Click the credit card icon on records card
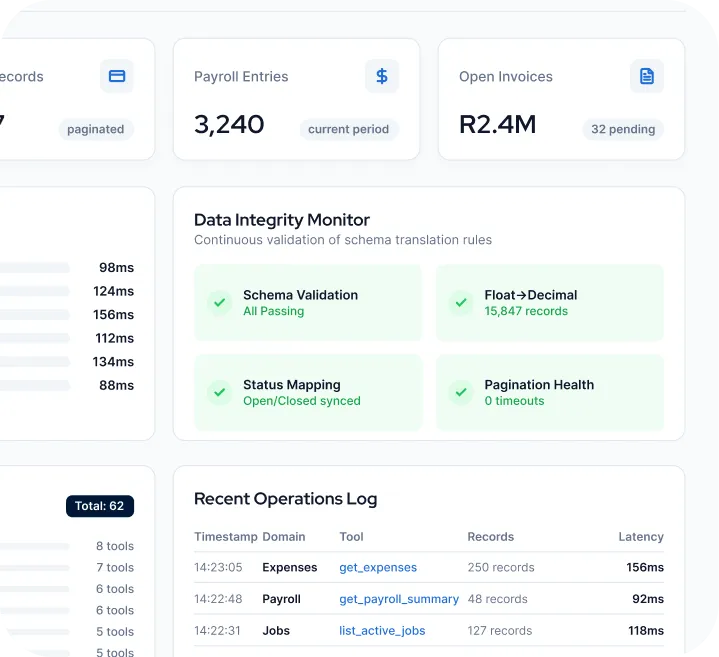Image resolution: width=719 pixels, height=657 pixels. [117, 76]
